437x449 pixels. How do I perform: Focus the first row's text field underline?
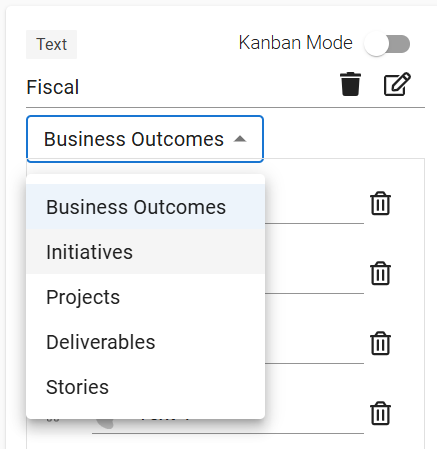coord(314,210)
